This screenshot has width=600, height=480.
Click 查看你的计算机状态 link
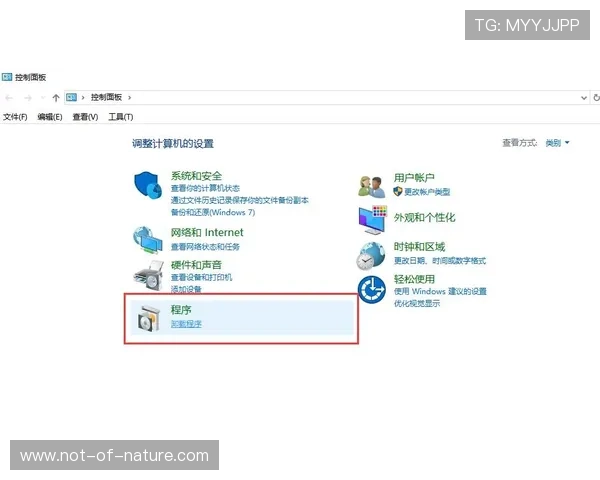205,188
